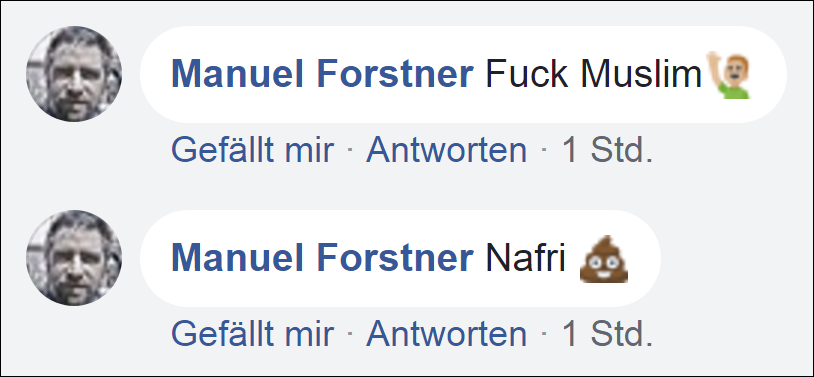Click the first word after the name in the top comment
This screenshot has width=814, height=377.
527,75
